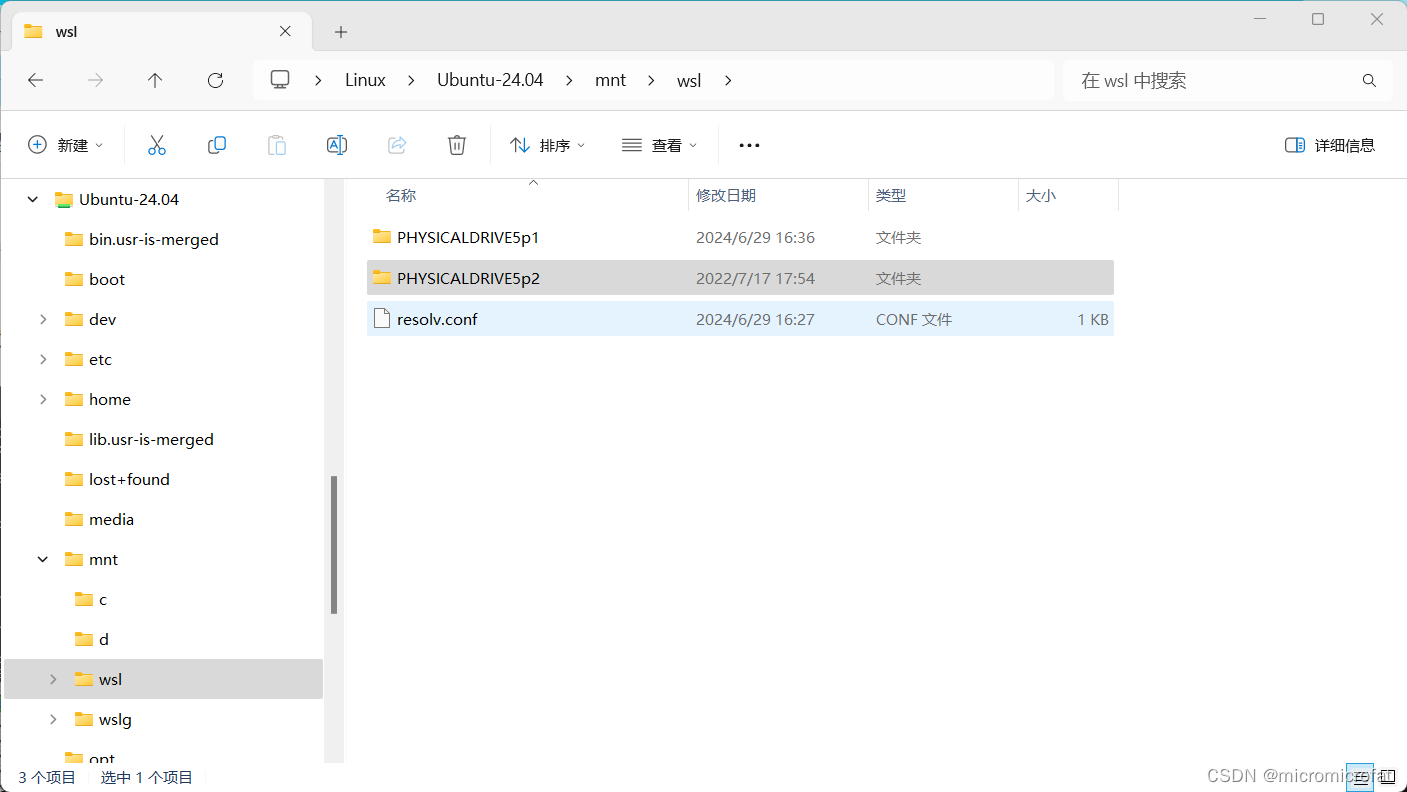Toggle the 详细信息 details pane
The height and width of the screenshot is (792, 1407).
click(1330, 144)
